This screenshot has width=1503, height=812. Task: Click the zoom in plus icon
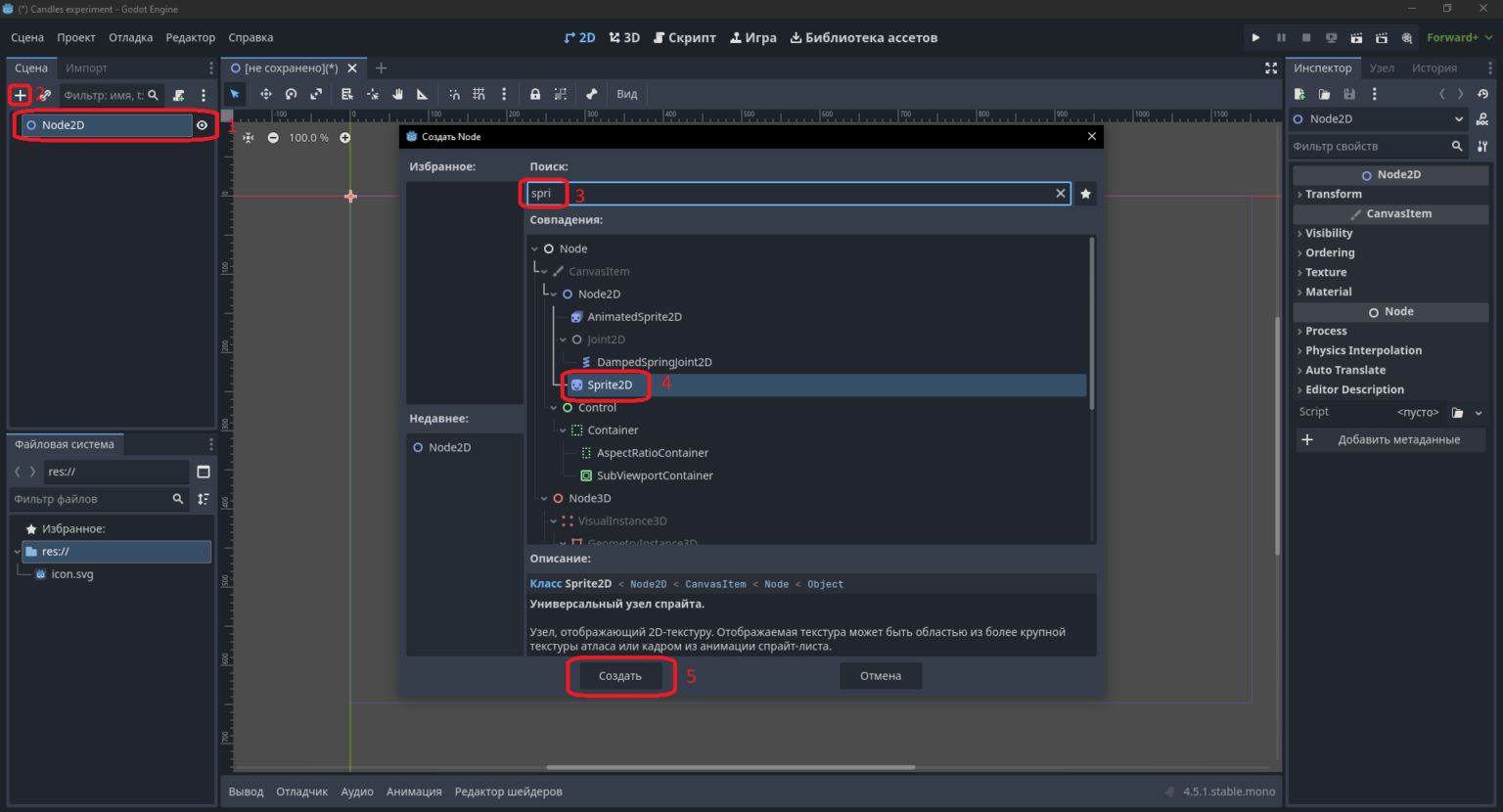tap(345, 138)
